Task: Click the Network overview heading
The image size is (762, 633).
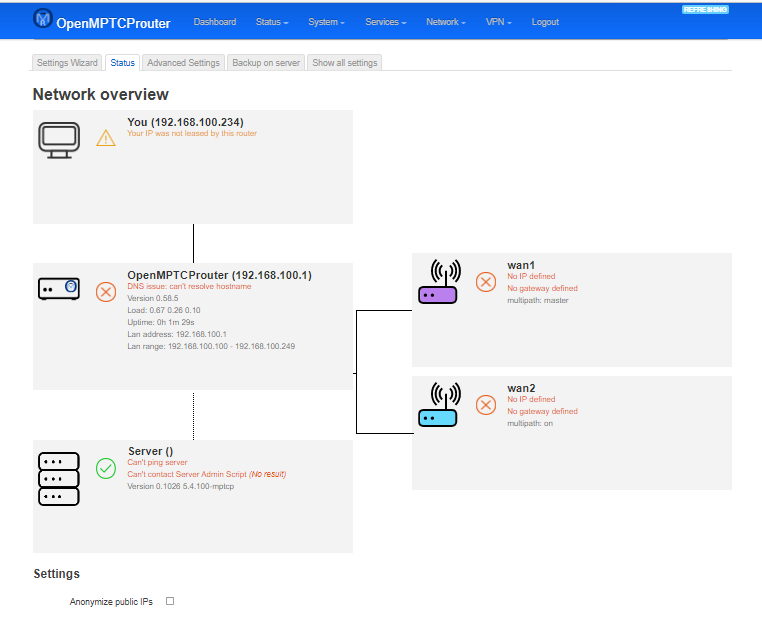Action: click(101, 94)
